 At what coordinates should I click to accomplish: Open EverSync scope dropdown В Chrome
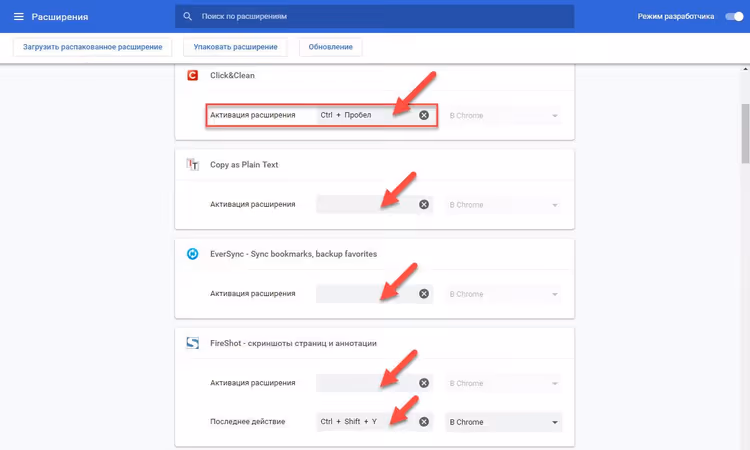pyautogui.click(x=503, y=294)
